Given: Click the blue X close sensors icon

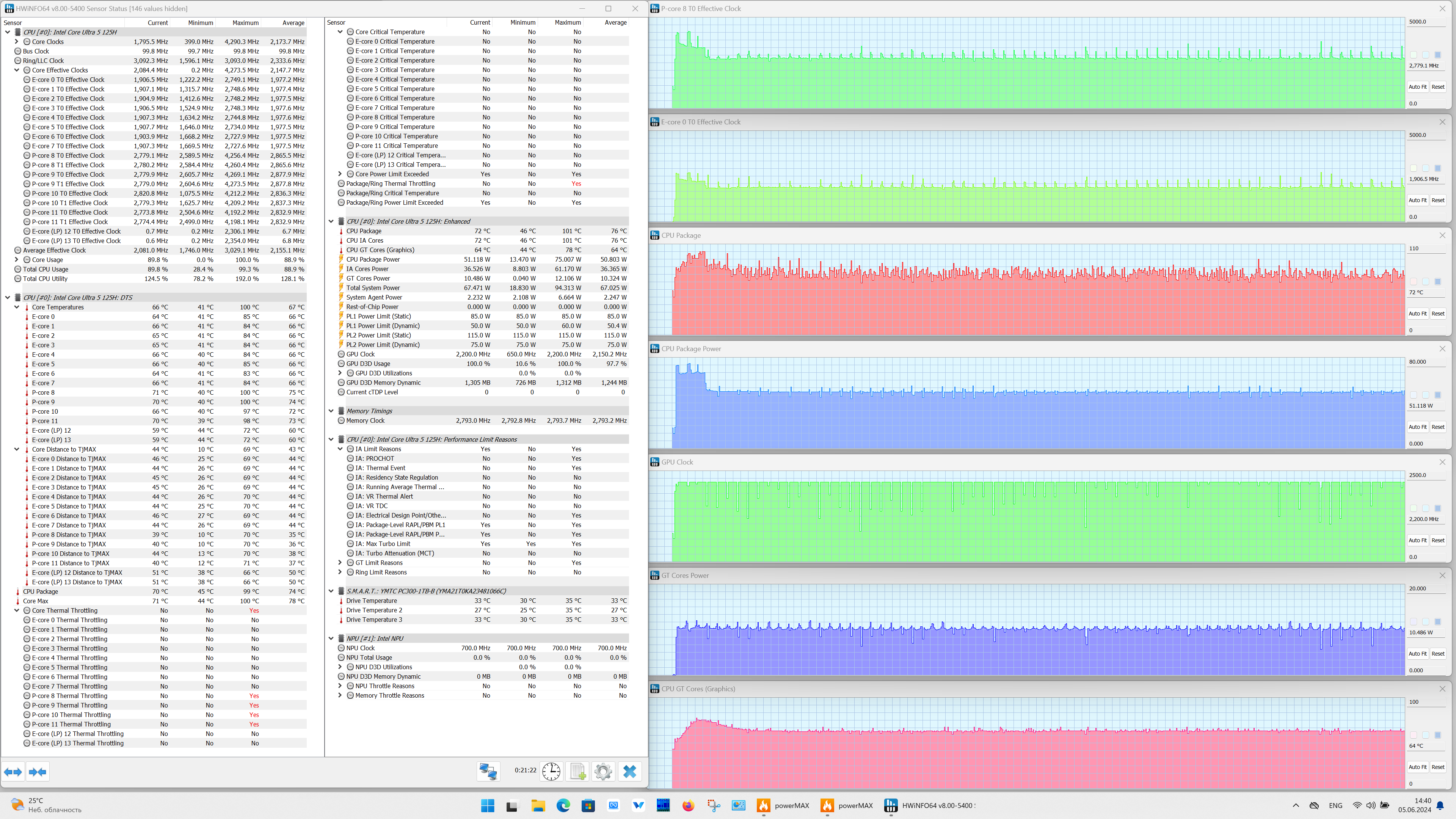Looking at the screenshot, I should [629, 771].
